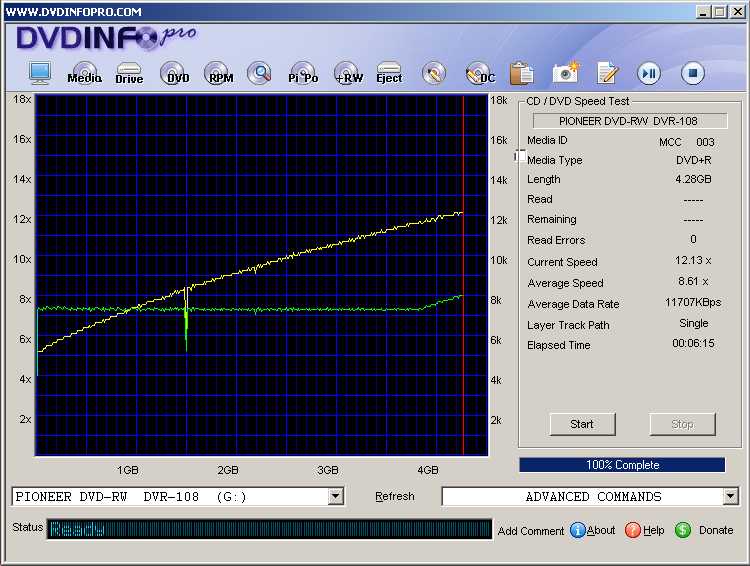The image size is (750, 566).
Task: Open the disc search magnifier tool
Action: click(260, 73)
